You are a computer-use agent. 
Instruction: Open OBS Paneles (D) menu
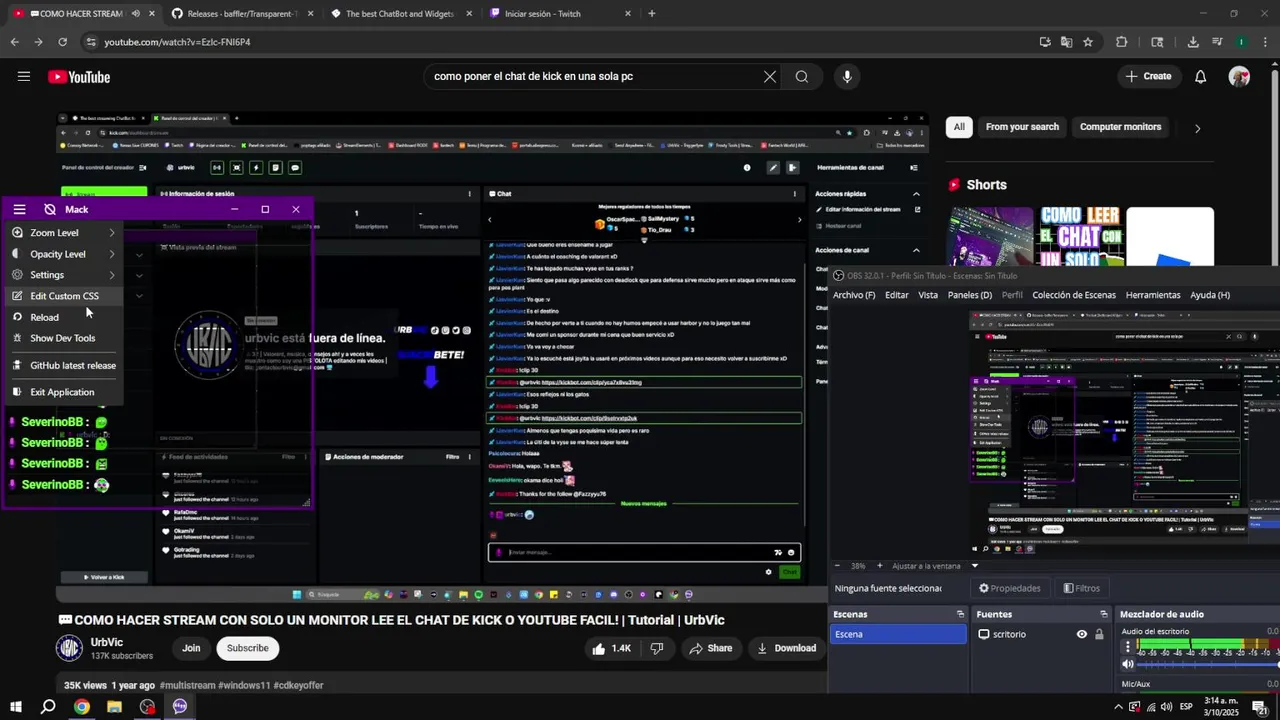(970, 295)
